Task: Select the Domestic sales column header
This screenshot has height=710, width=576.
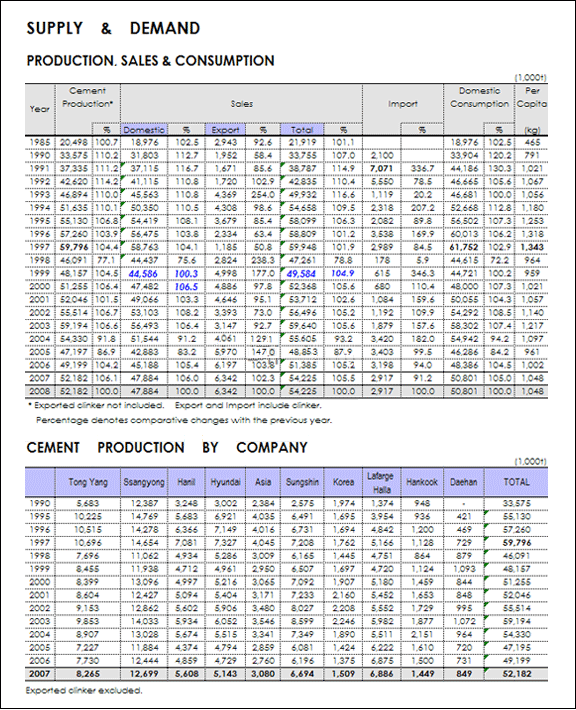Action: tap(144, 130)
